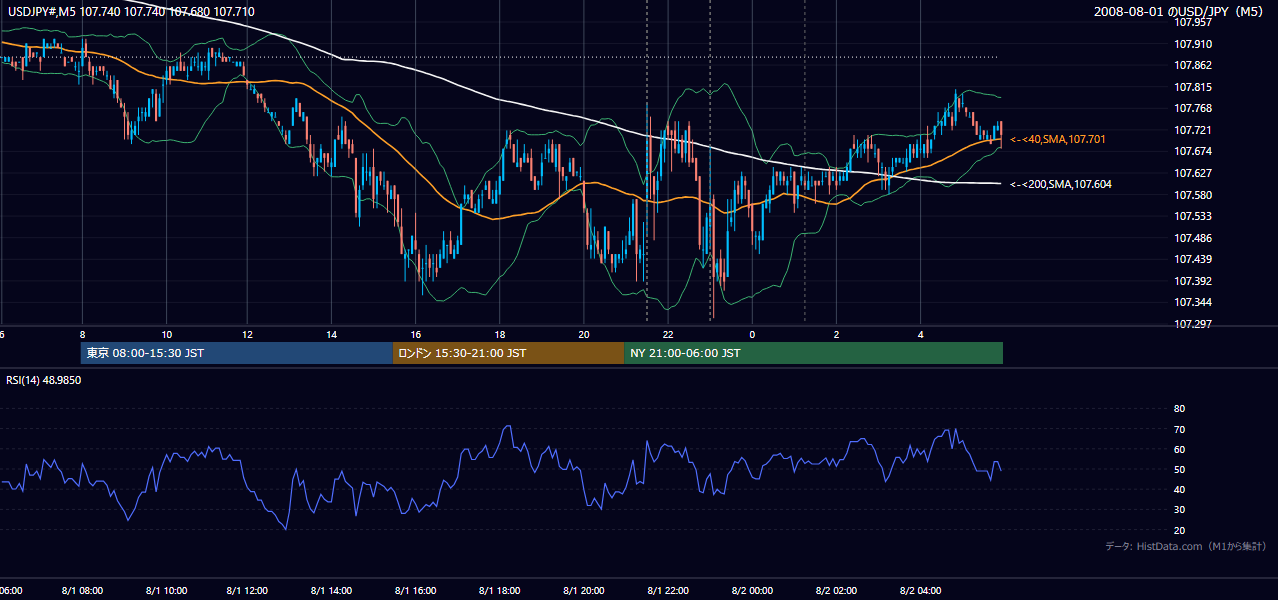Image resolution: width=1278 pixels, height=600 pixels.
Task: Click hour label 18 under price chart
Action: [499, 334]
